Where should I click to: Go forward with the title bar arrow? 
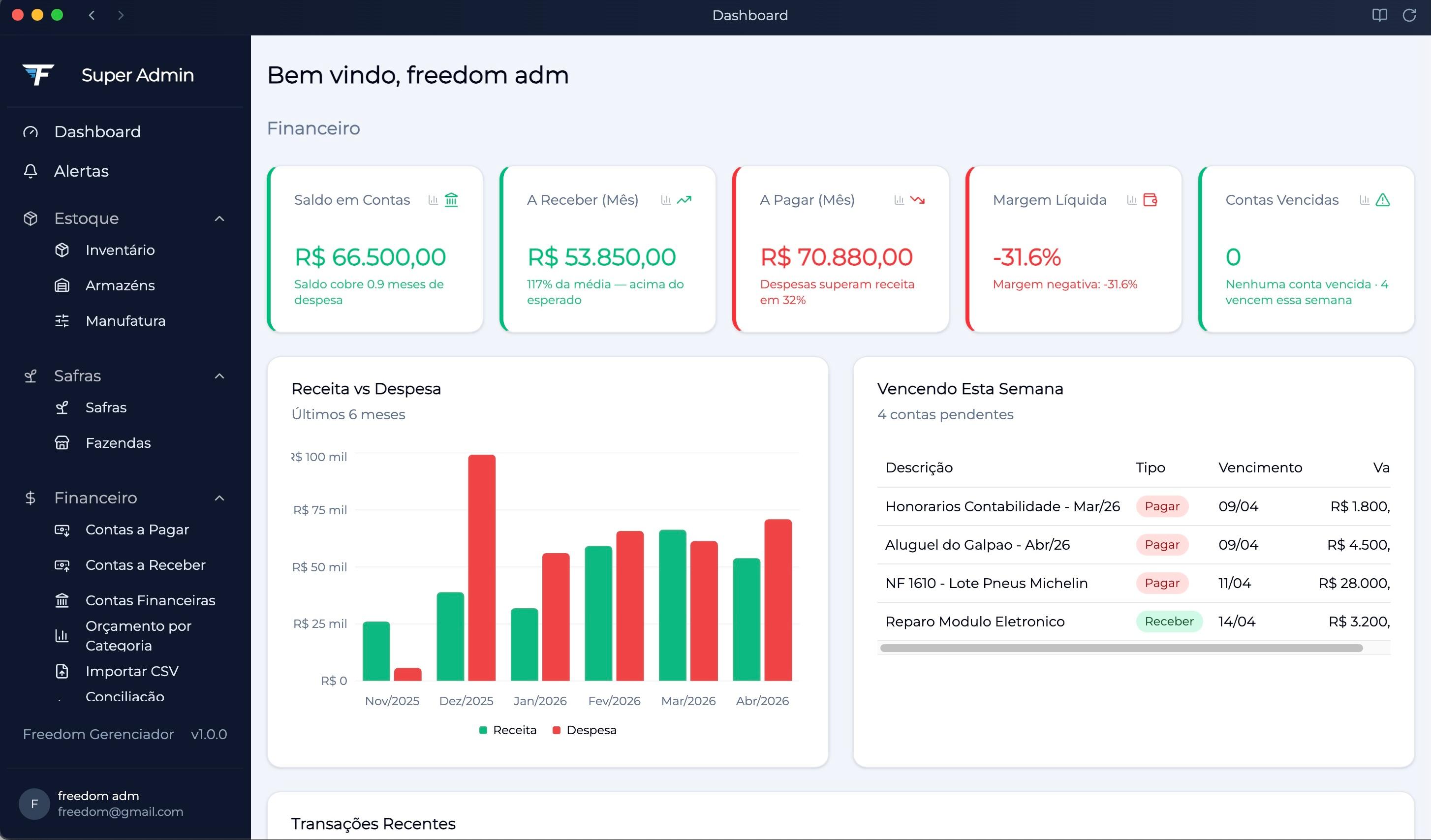click(121, 15)
